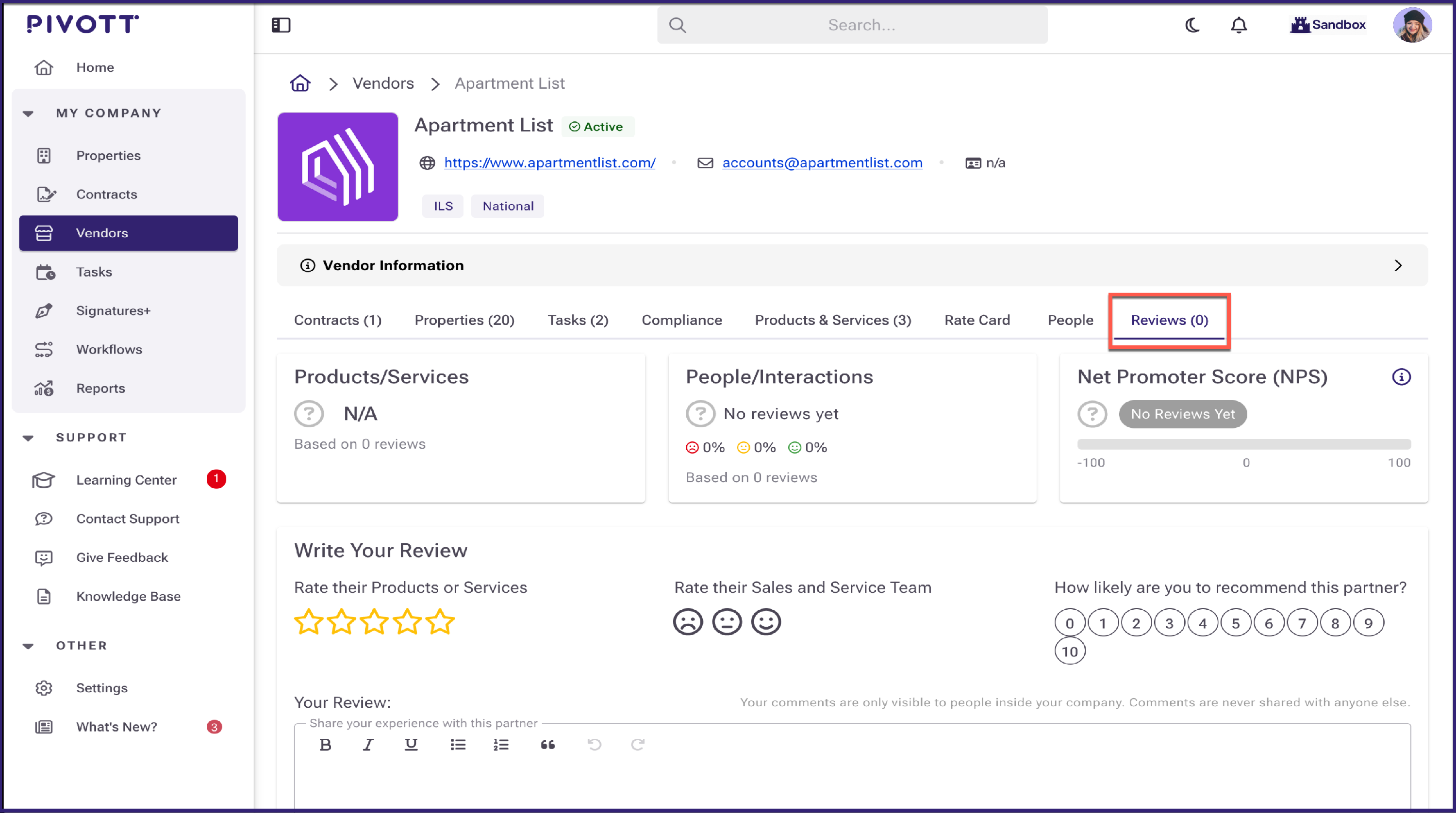Image resolution: width=1456 pixels, height=813 pixels.
Task: Toggle the sidebar collapse icon
Action: (281, 25)
